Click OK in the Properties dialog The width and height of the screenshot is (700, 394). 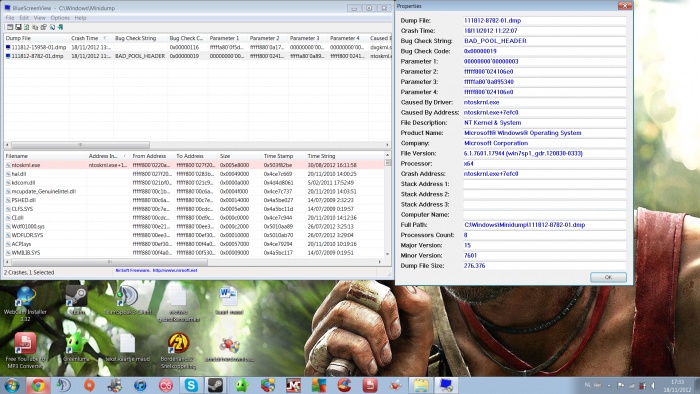[x=608, y=277]
